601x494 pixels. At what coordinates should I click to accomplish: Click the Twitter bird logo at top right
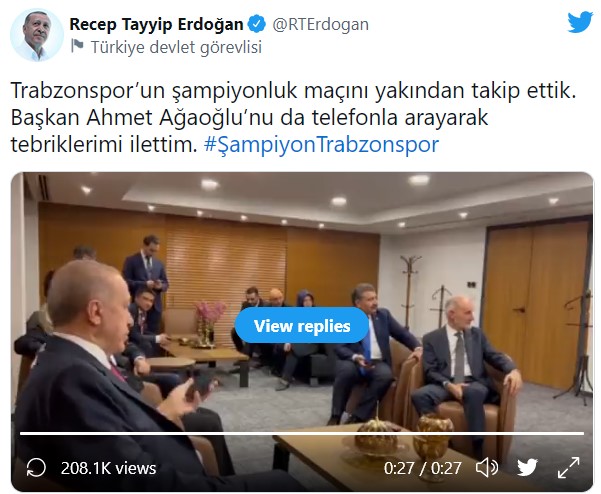(580, 22)
